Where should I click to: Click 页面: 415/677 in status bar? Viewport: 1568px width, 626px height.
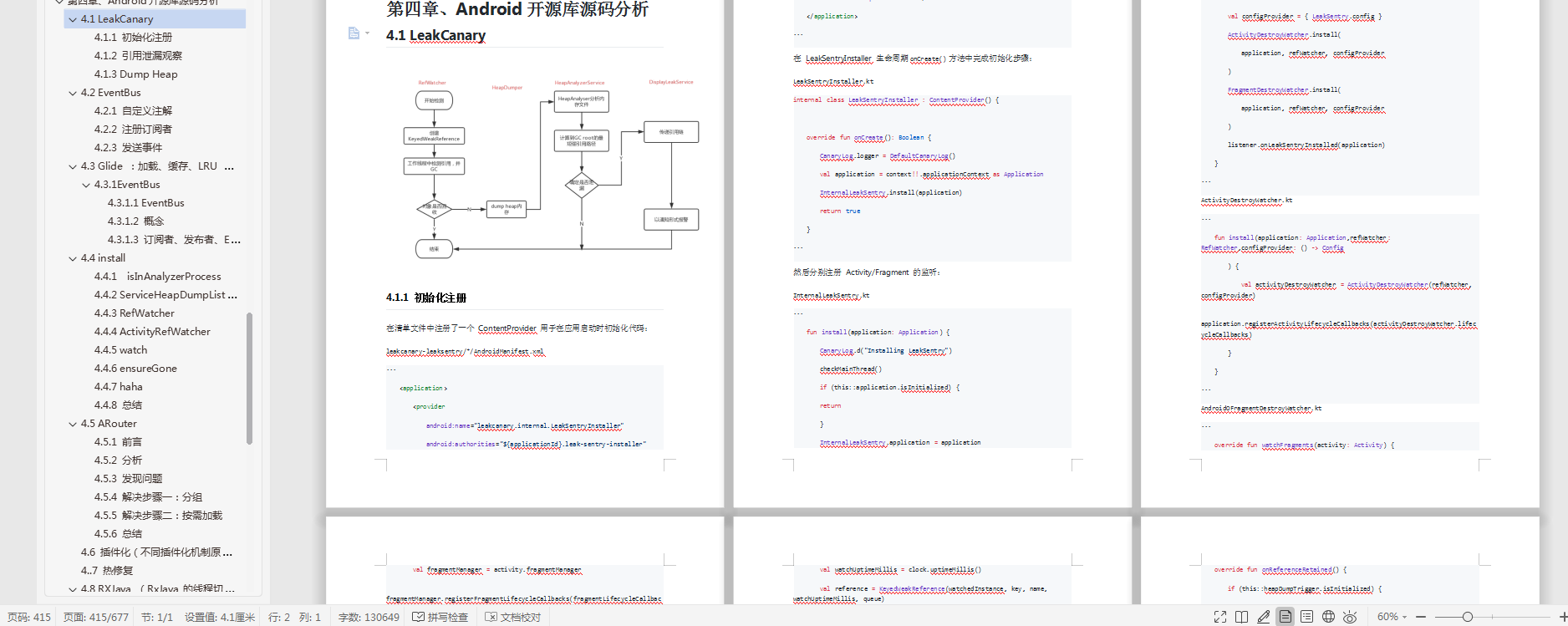click(x=96, y=618)
